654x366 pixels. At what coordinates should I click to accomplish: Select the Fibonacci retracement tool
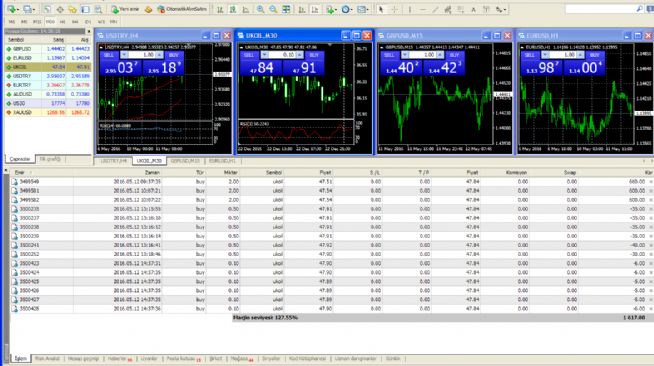(460, 9)
